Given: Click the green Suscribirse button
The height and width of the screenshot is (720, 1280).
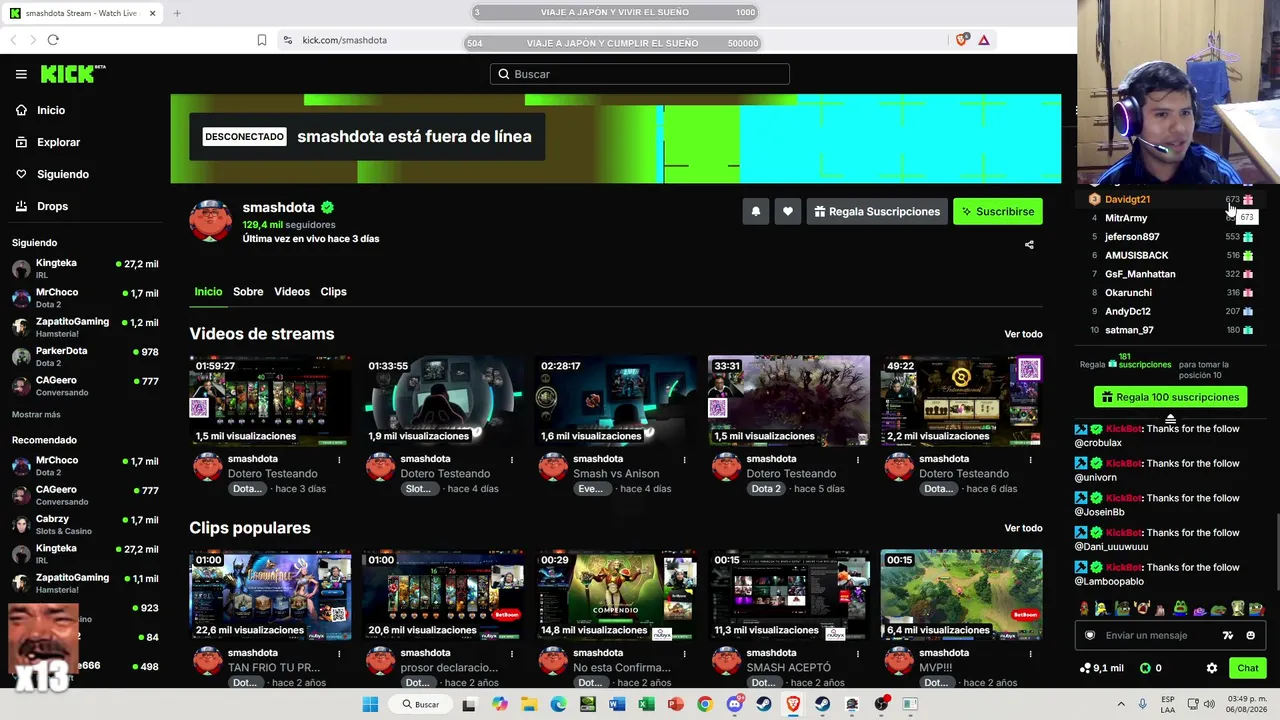Looking at the screenshot, I should [998, 212].
